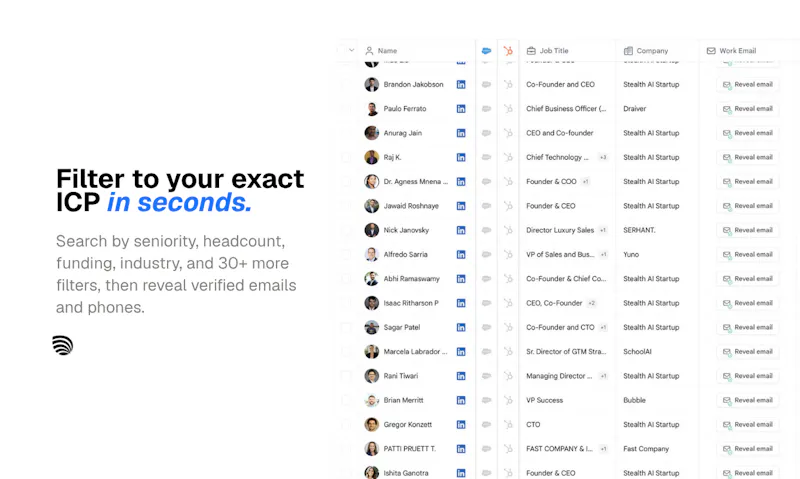
Task: Tick the checkbox for Alfredo Sarria row
Action: tap(346, 255)
